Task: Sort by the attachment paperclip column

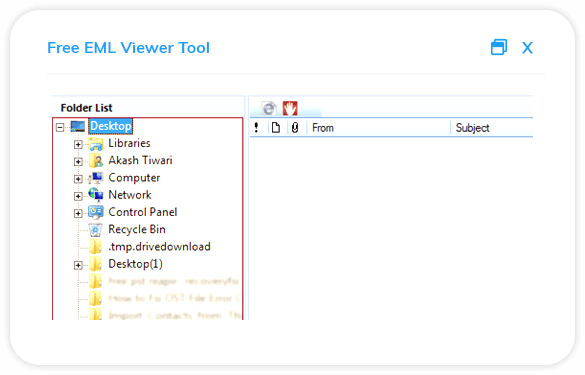Action: point(295,128)
